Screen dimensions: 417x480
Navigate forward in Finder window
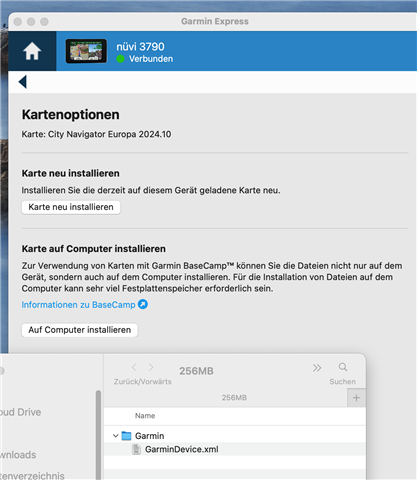[151, 367]
